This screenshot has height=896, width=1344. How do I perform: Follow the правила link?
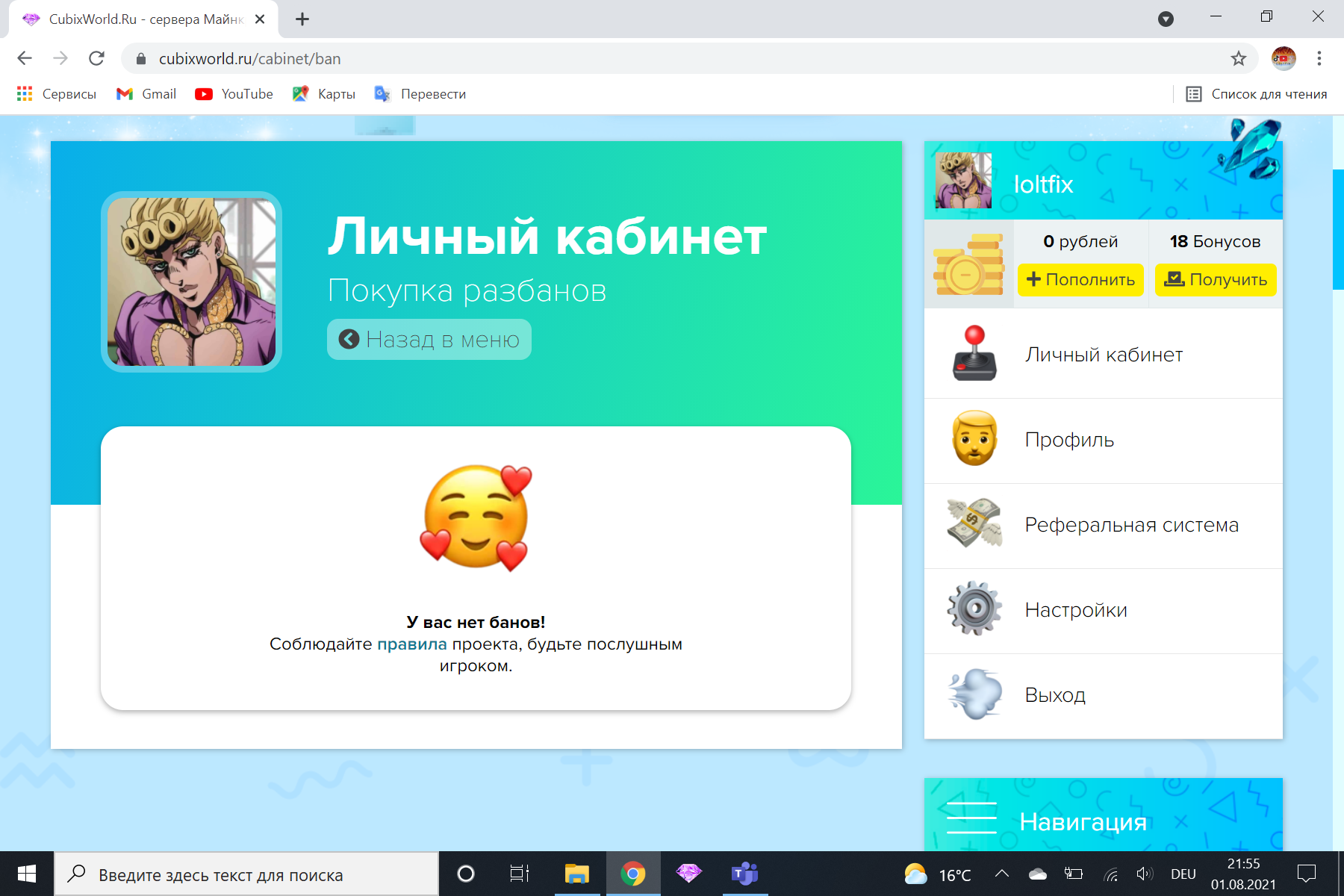411,644
